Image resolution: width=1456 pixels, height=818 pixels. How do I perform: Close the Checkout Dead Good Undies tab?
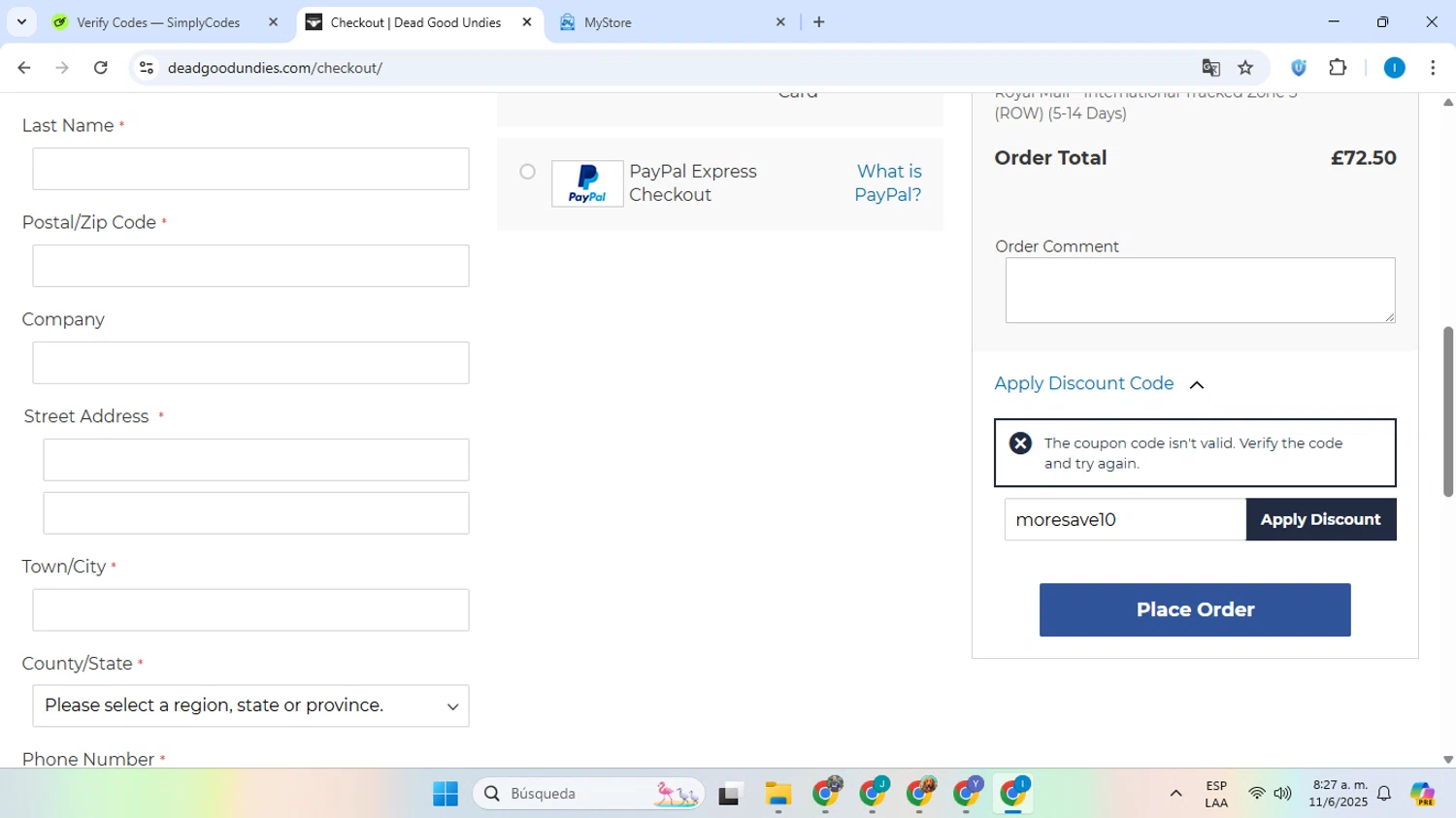tap(527, 22)
